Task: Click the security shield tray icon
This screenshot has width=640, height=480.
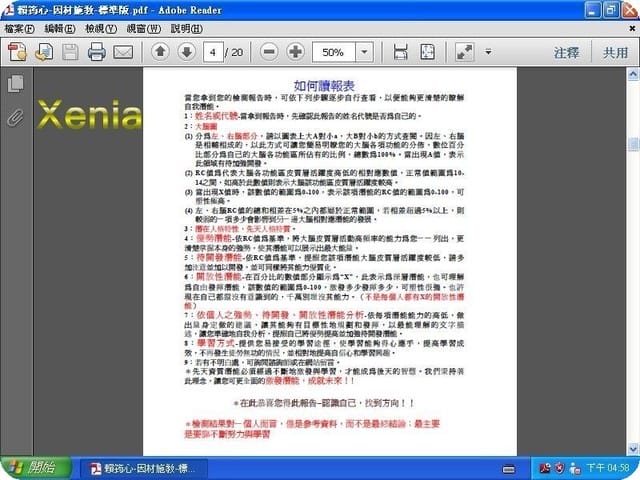Action: [x=560, y=468]
